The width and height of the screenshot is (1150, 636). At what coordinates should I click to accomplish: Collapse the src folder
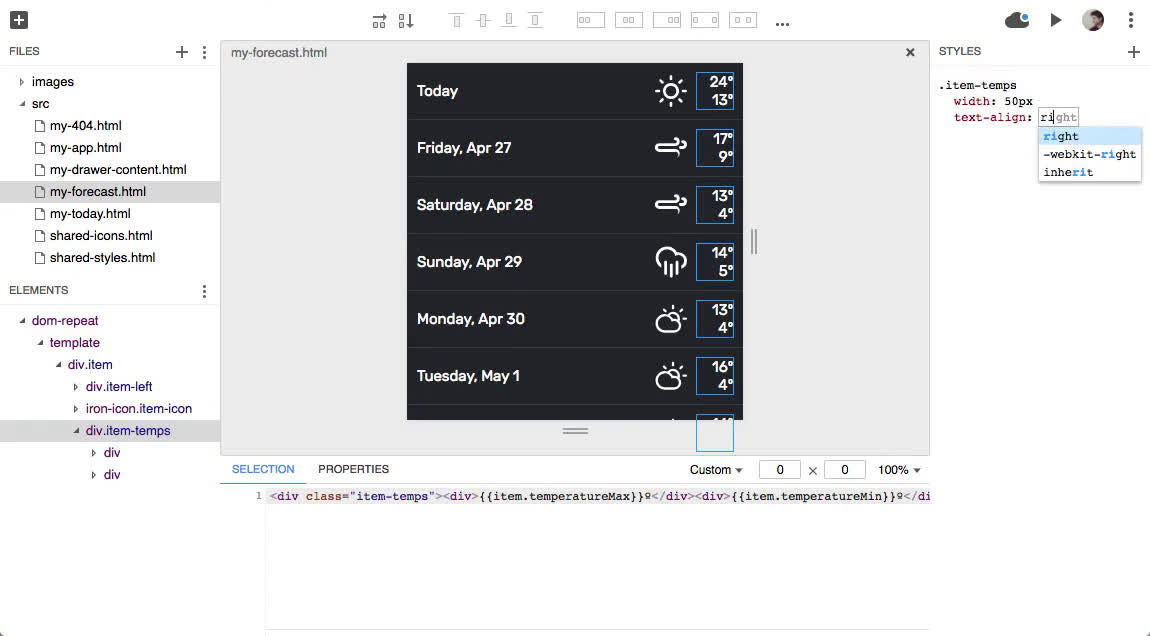coord(22,104)
